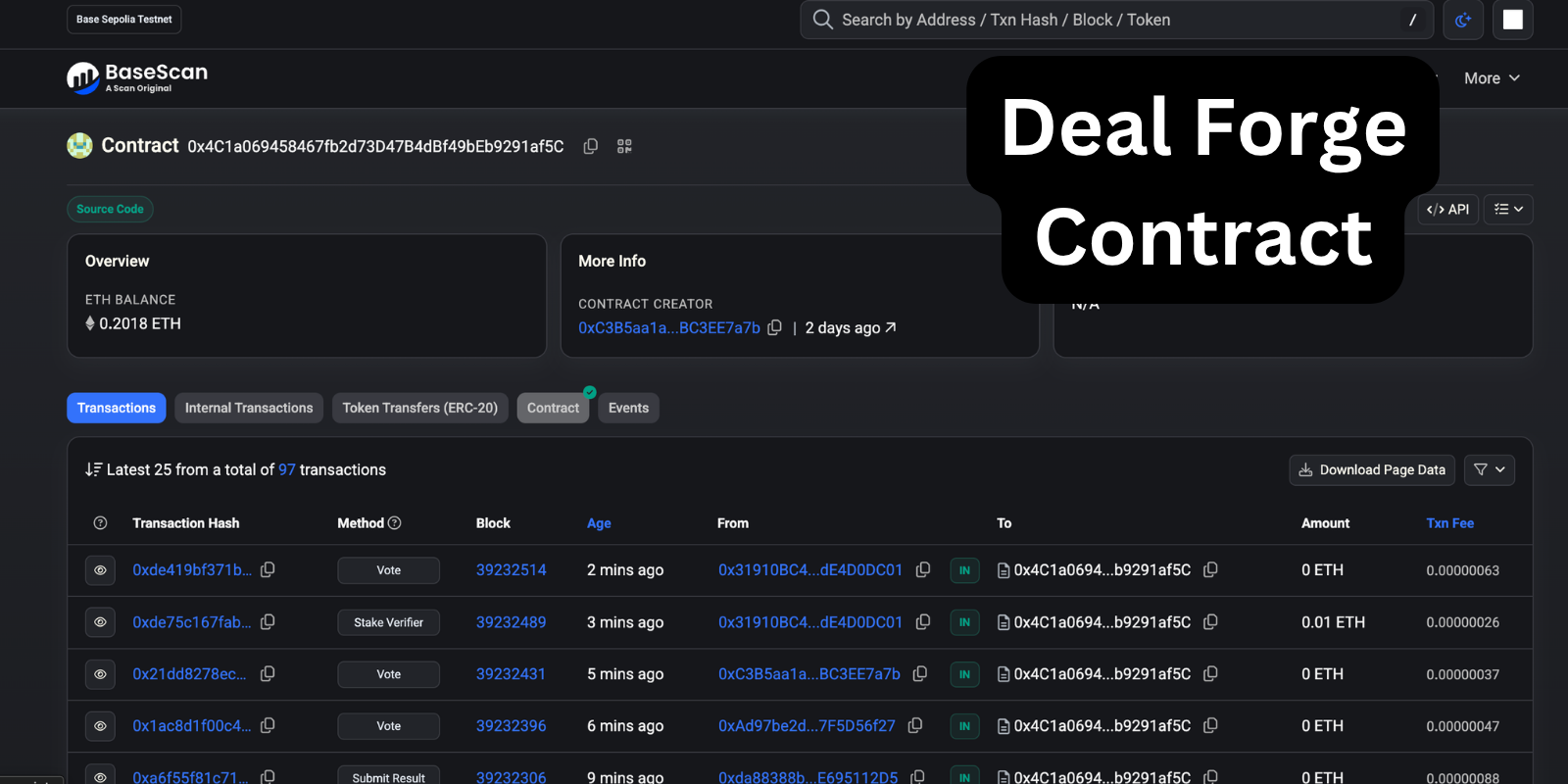This screenshot has height=784, width=1568.
Task: Copy From address in block 39232514 row
Action: click(x=923, y=569)
